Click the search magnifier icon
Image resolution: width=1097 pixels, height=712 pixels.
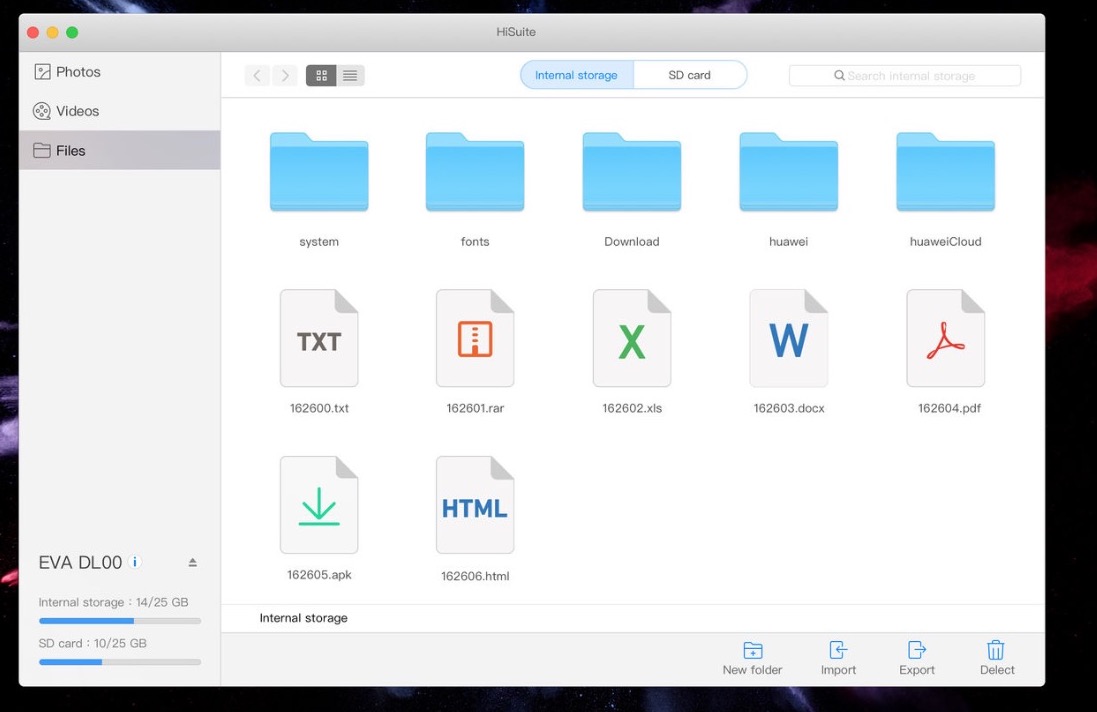click(x=839, y=76)
